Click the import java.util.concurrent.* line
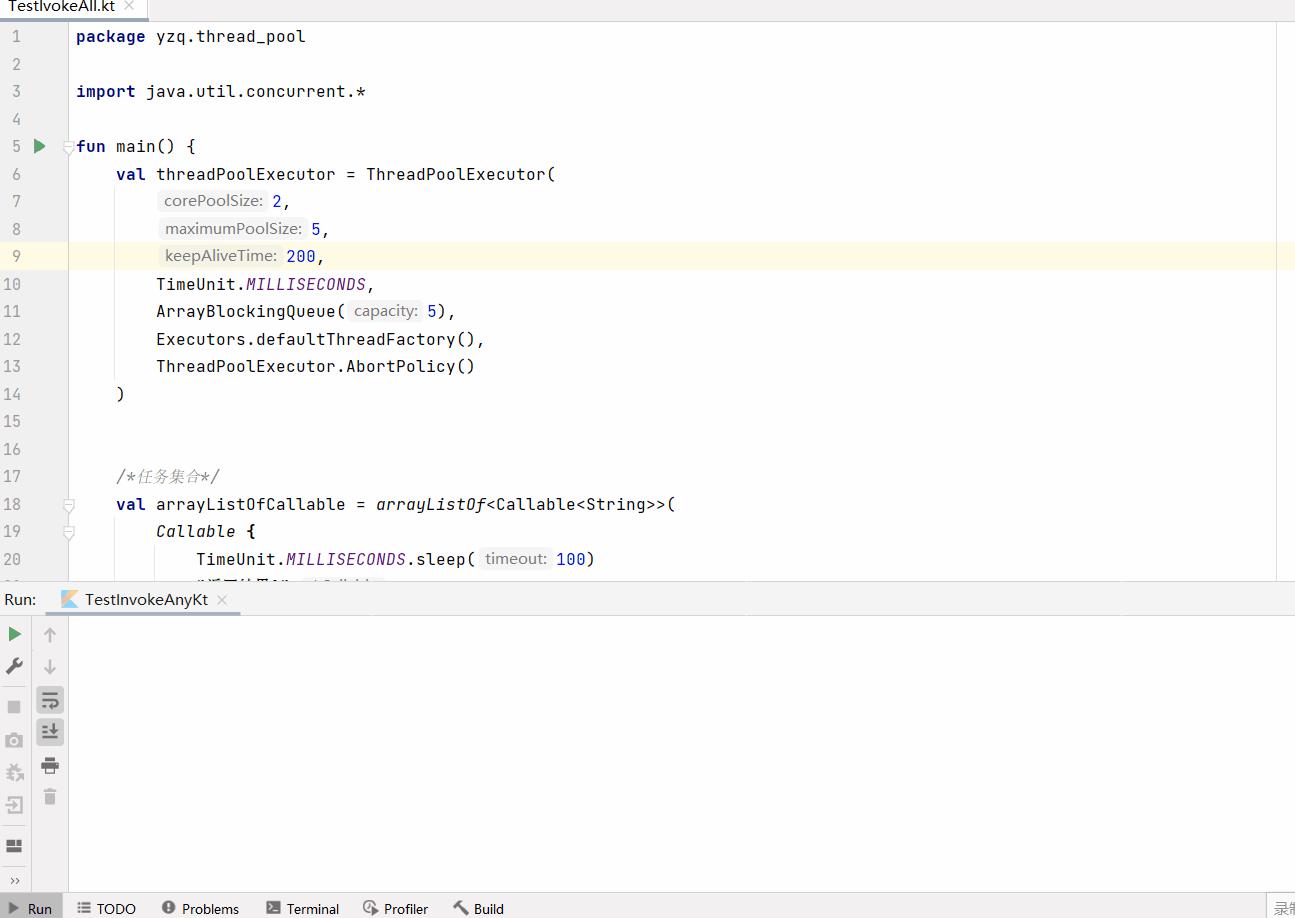The image size is (1295, 918). click(x=221, y=91)
